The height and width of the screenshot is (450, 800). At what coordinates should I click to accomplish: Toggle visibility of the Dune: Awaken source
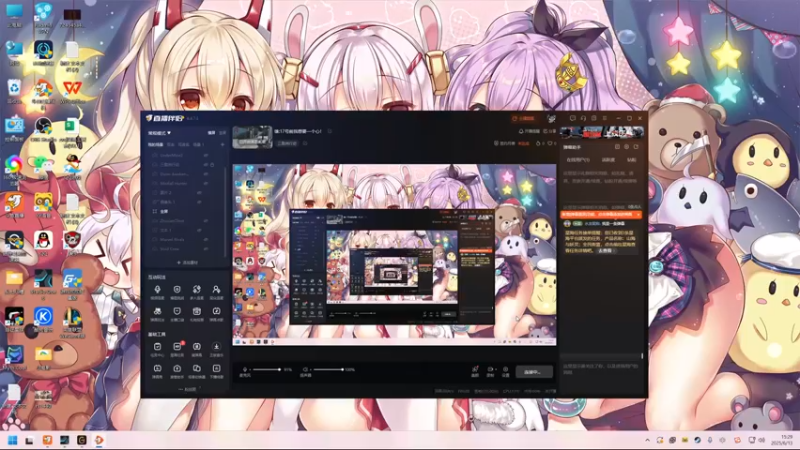click(206, 174)
